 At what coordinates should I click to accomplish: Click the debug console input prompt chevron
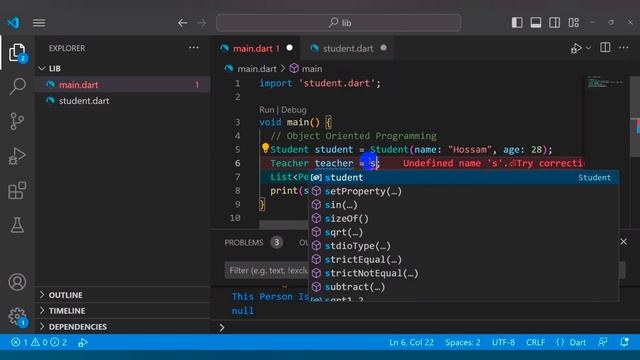click(222, 327)
